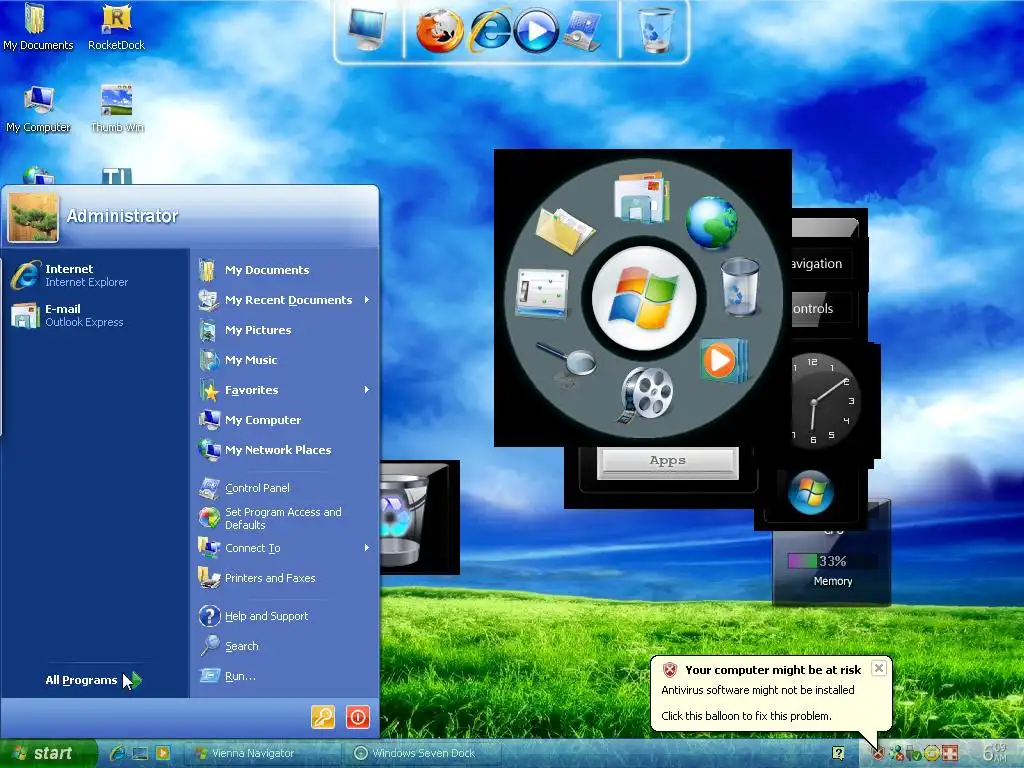Click the Windows orb in Vienna Navigator
Image resolution: width=1024 pixels, height=768 pixels.
644,298
